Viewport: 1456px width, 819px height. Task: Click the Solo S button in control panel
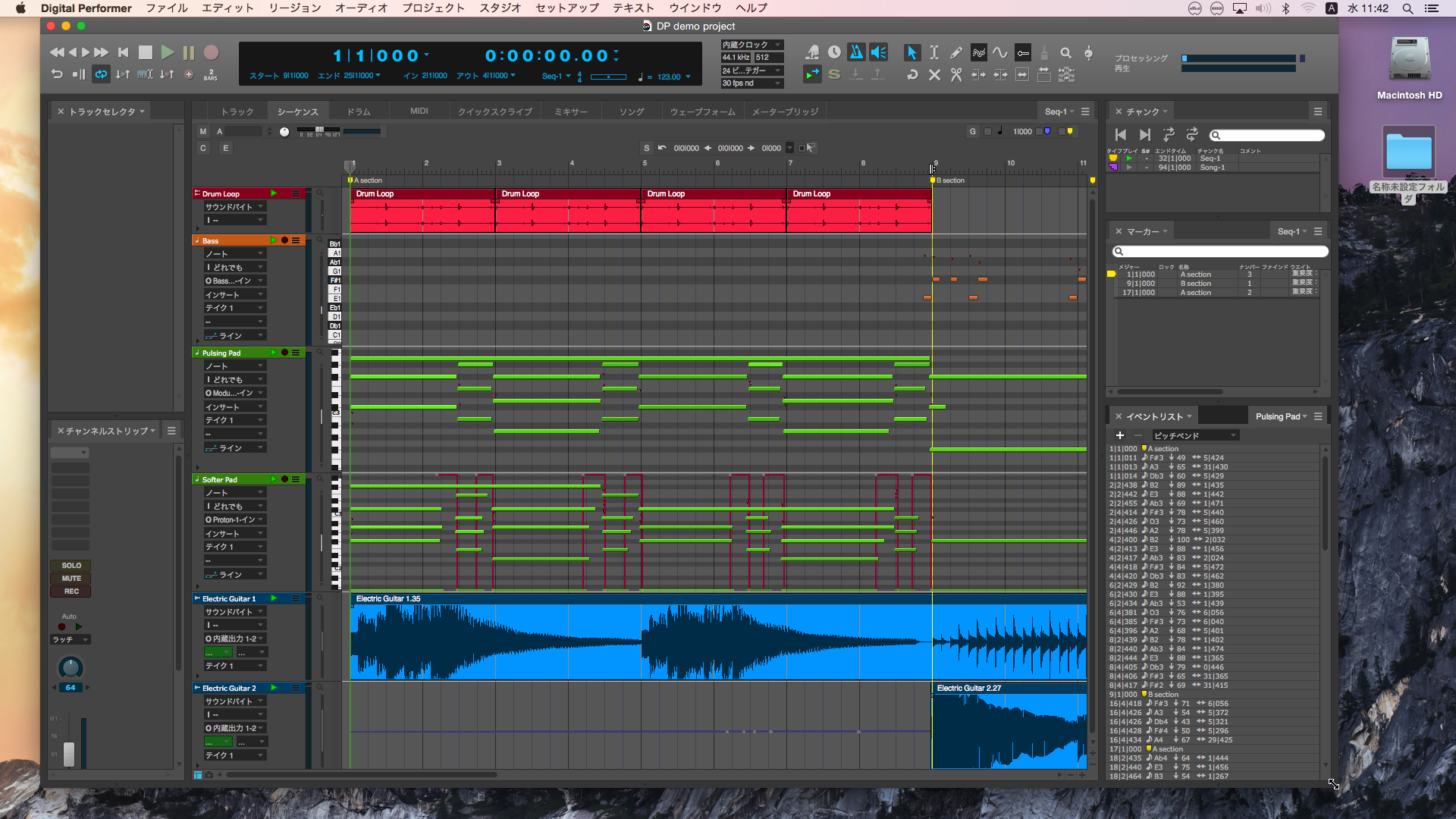coord(834,74)
